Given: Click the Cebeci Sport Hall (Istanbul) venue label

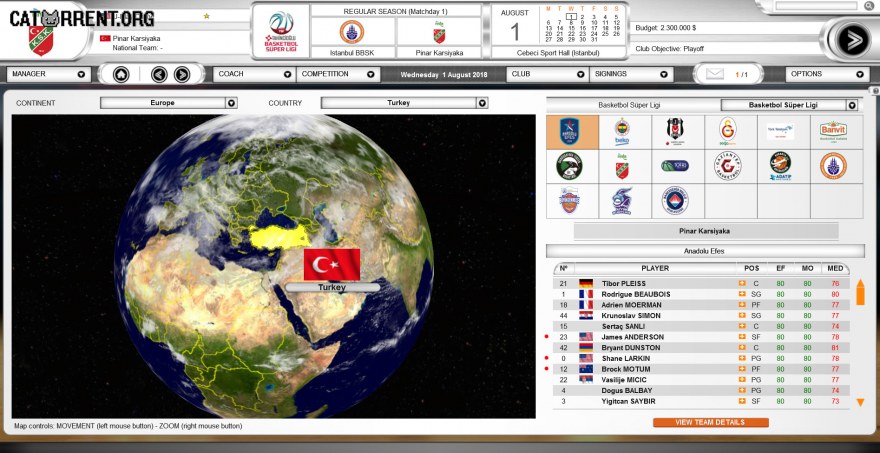Looking at the screenshot, I should pyautogui.click(x=558, y=53).
